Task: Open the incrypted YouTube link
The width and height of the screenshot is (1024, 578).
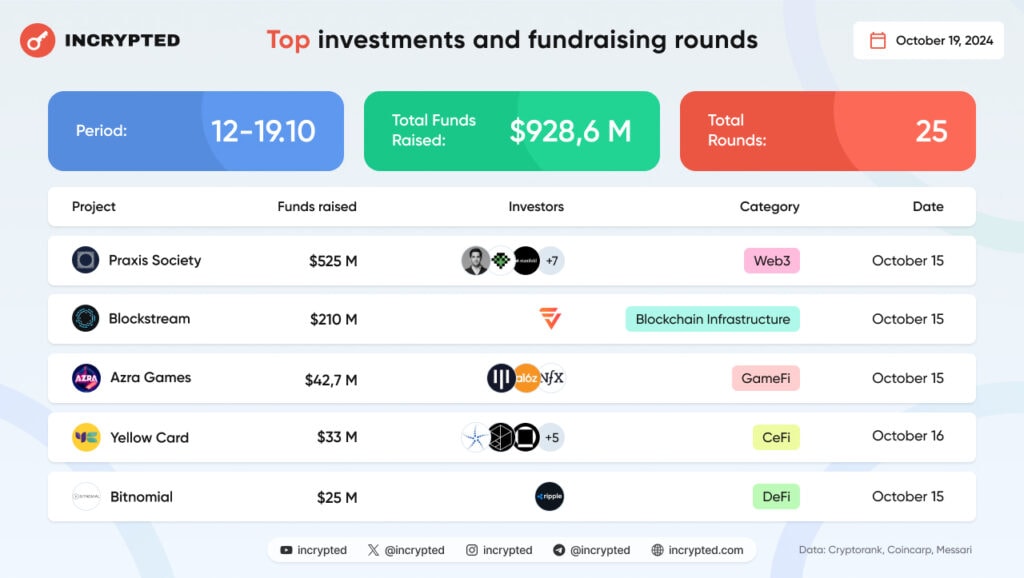Action: [314, 550]
